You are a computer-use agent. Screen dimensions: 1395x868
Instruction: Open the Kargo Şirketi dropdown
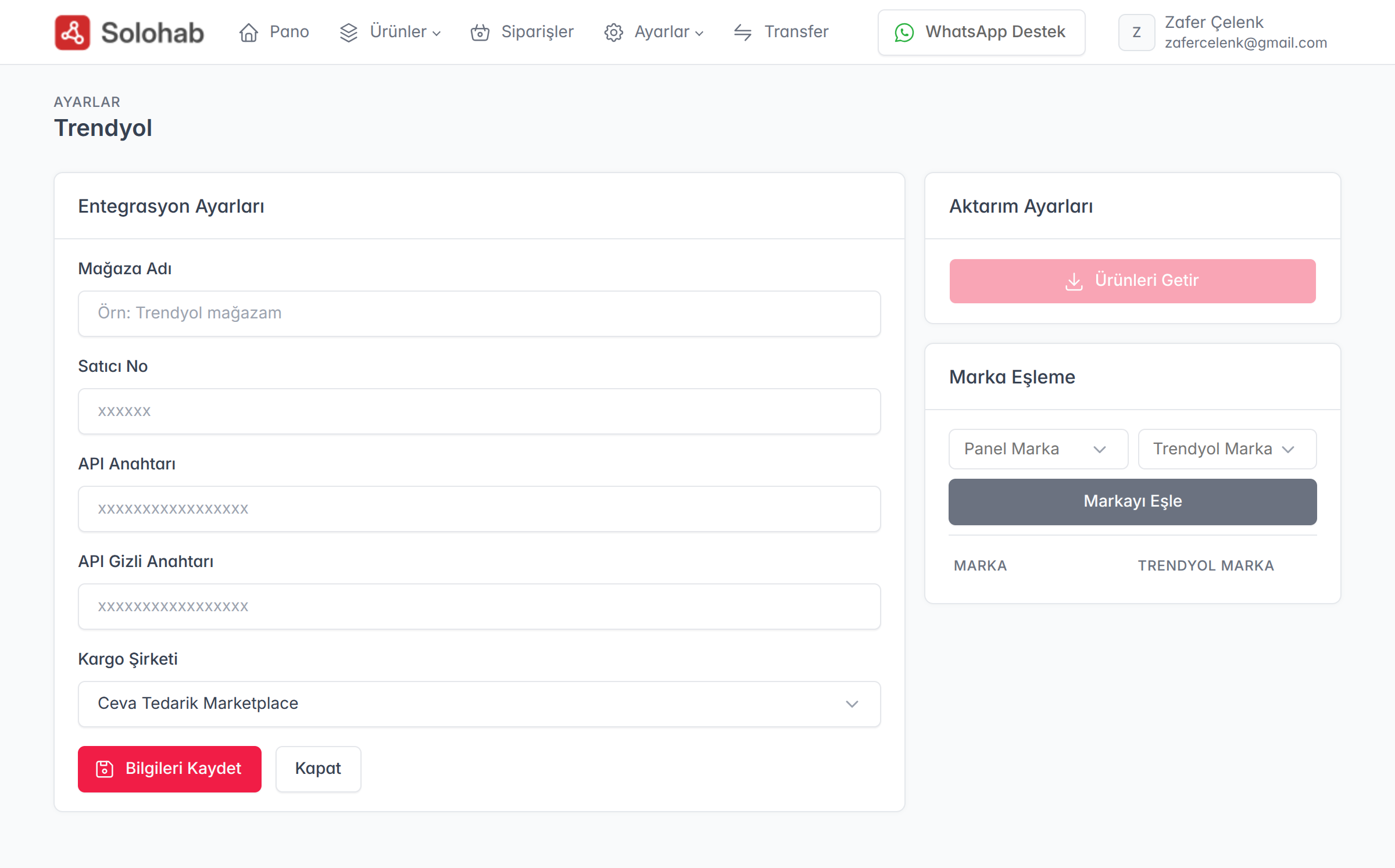pos(480,704)
